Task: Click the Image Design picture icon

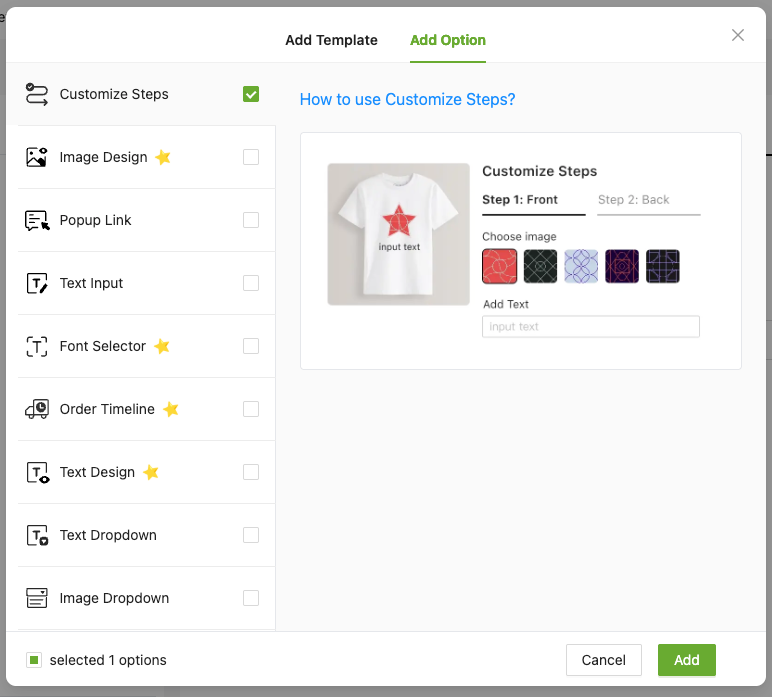Action: pyautogui.click(x=37, y=157)
